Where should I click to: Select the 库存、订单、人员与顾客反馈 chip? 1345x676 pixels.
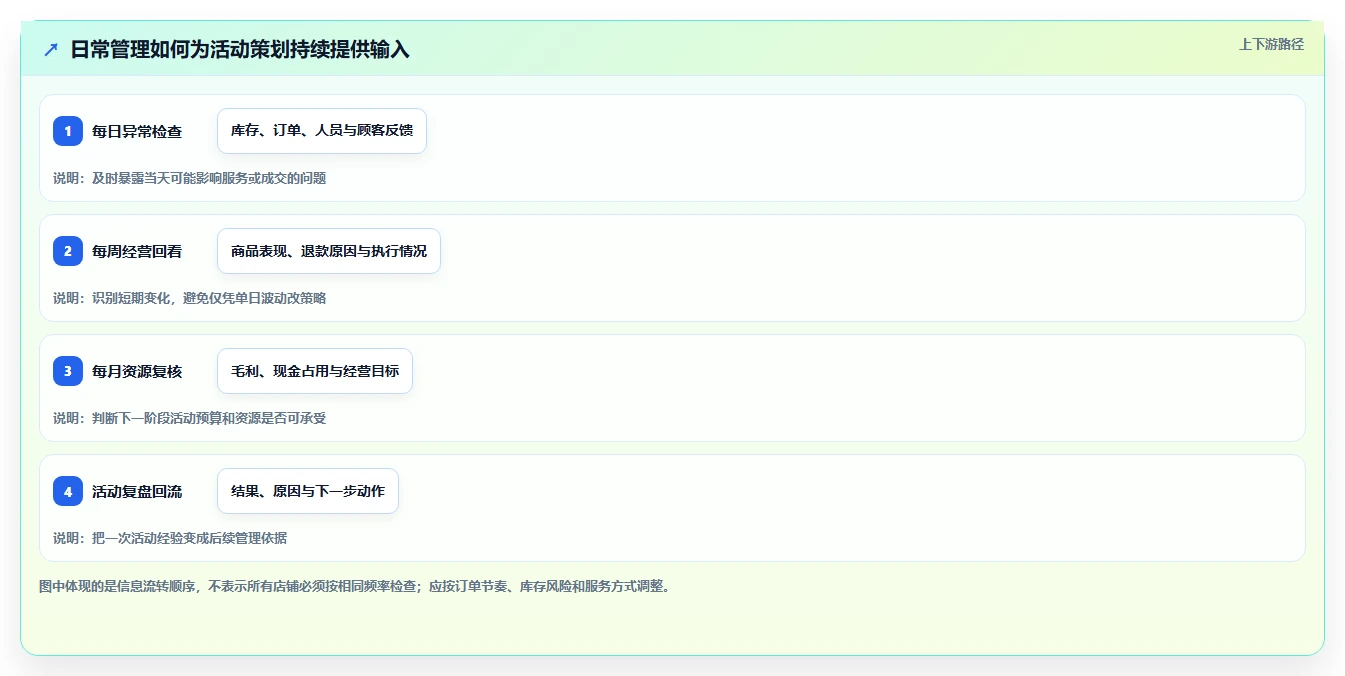pos(322,131)
